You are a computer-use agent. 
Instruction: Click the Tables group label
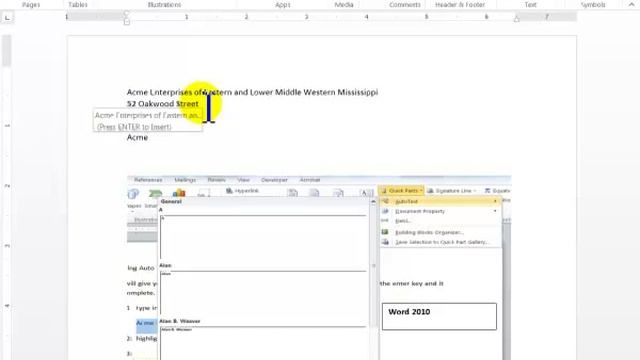click(78, 4)
